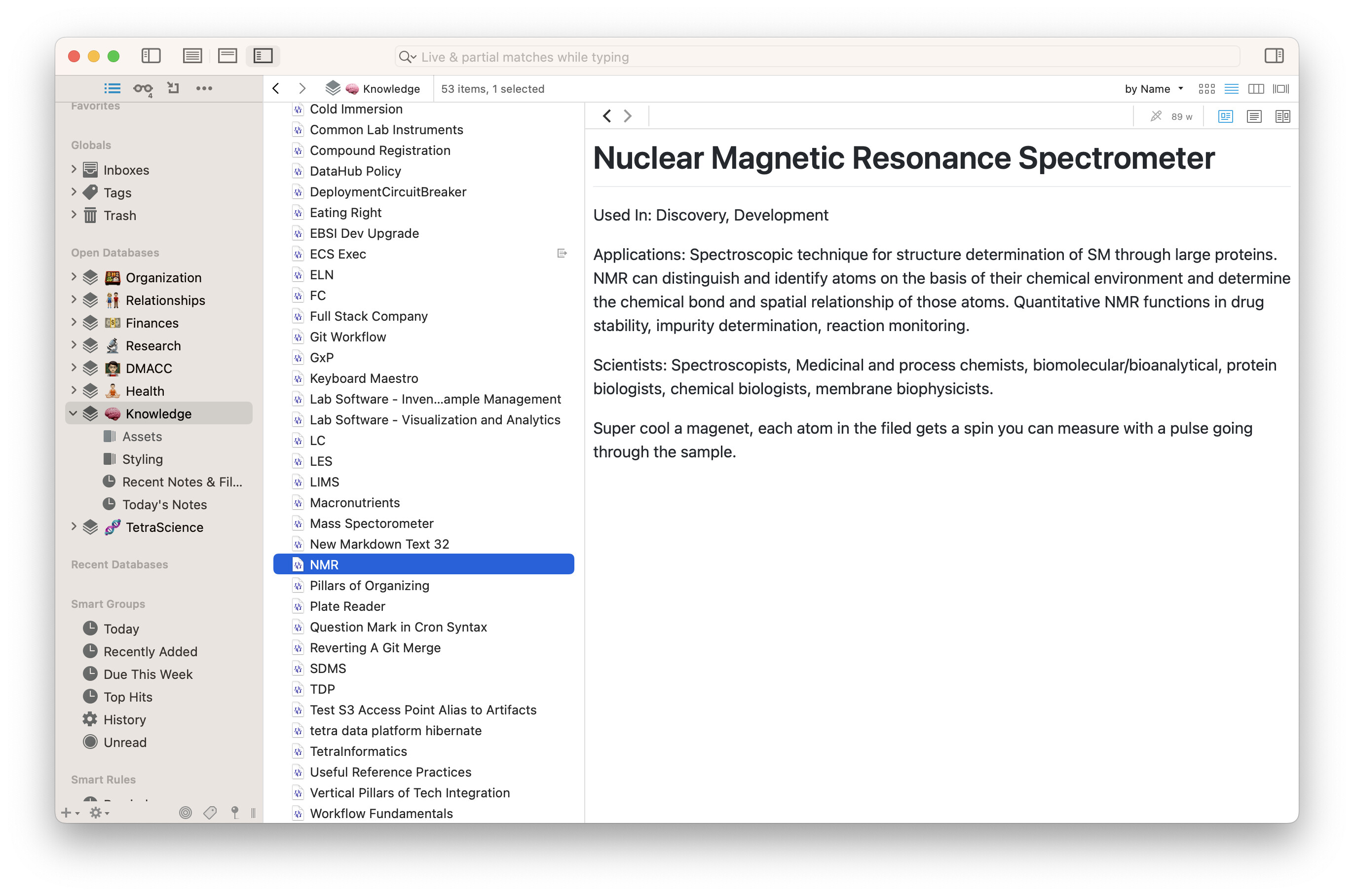The image size is (1354, 896).
Task: Toggle the right inspector panel
Action: pyautogui.click(x=1274, y=55)
